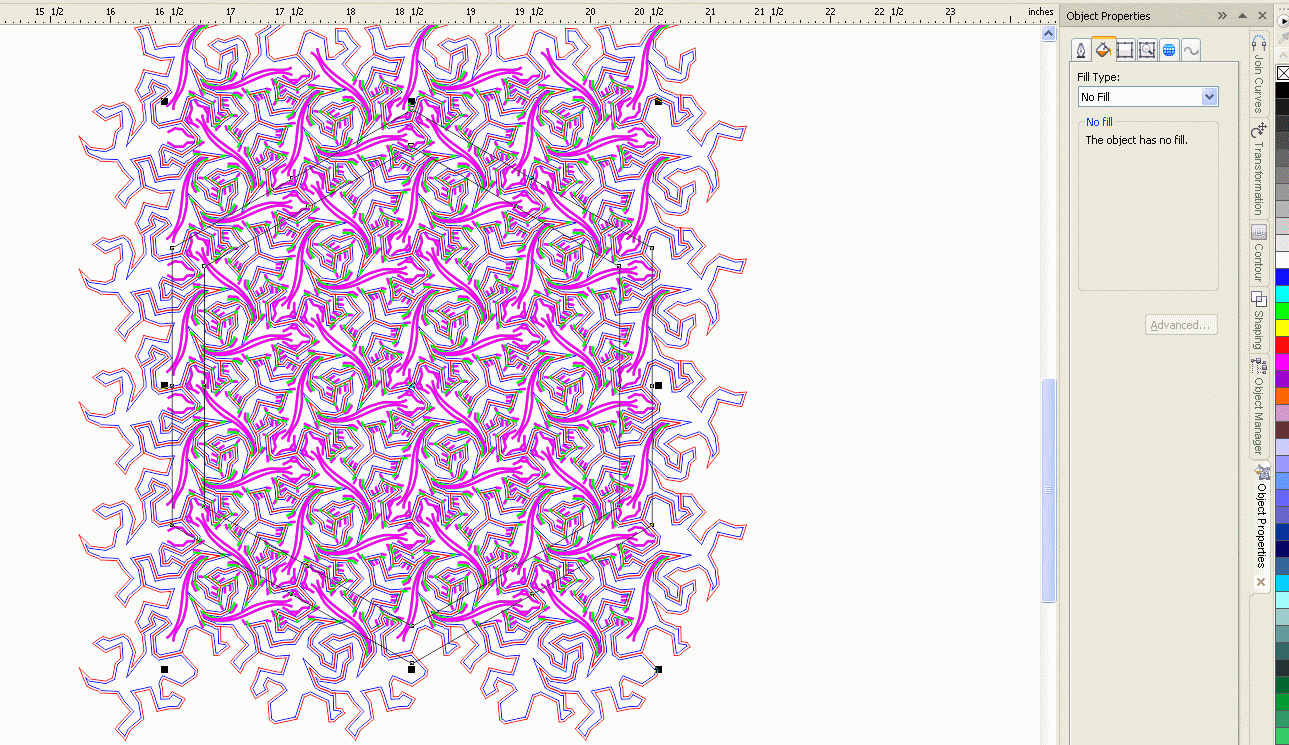Screen dimensions: 1289x745
Task: Open the Curve properties tab
Action: point(1191,50)
